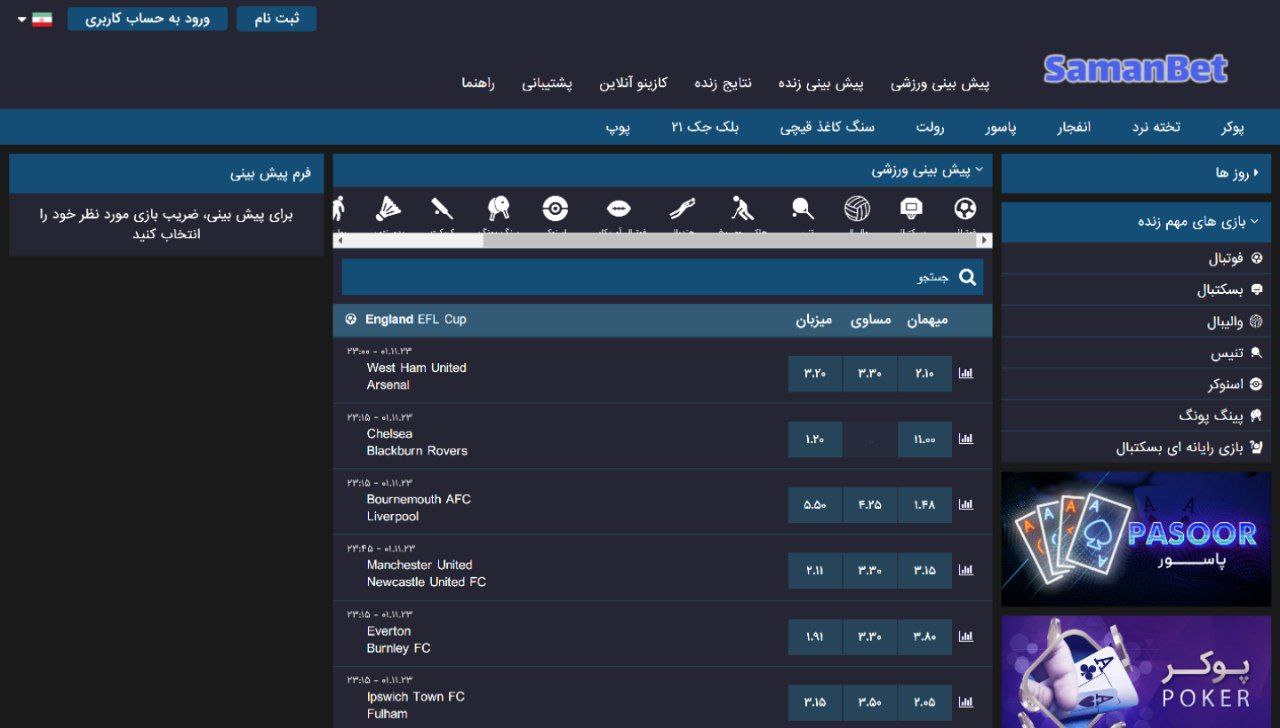This screenshot has width=1280, height=728.
Task: Select the football sport icon
Action: 965,210
